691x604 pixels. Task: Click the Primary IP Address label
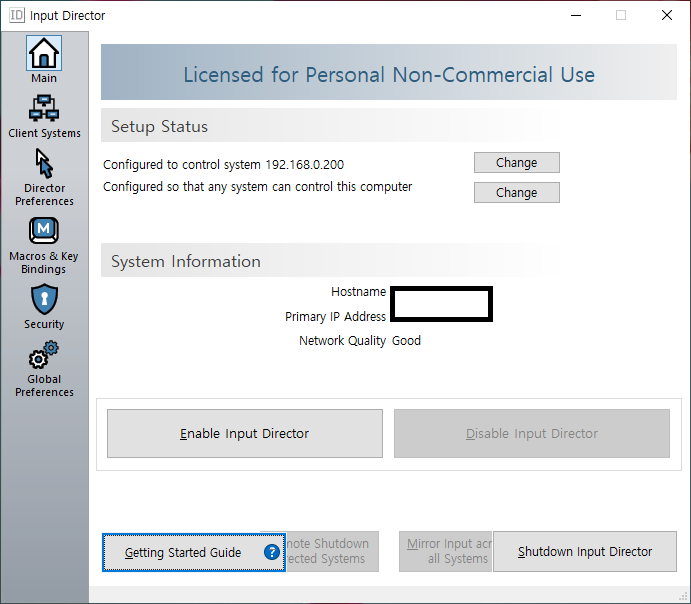[335, 317]
